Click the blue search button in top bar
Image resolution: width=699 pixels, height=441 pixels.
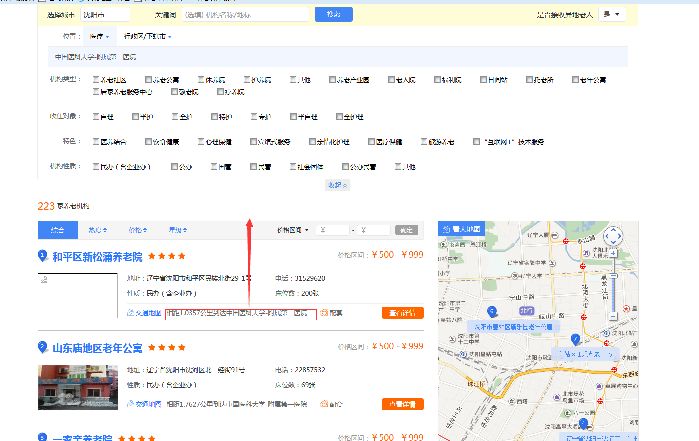[333, 15]
